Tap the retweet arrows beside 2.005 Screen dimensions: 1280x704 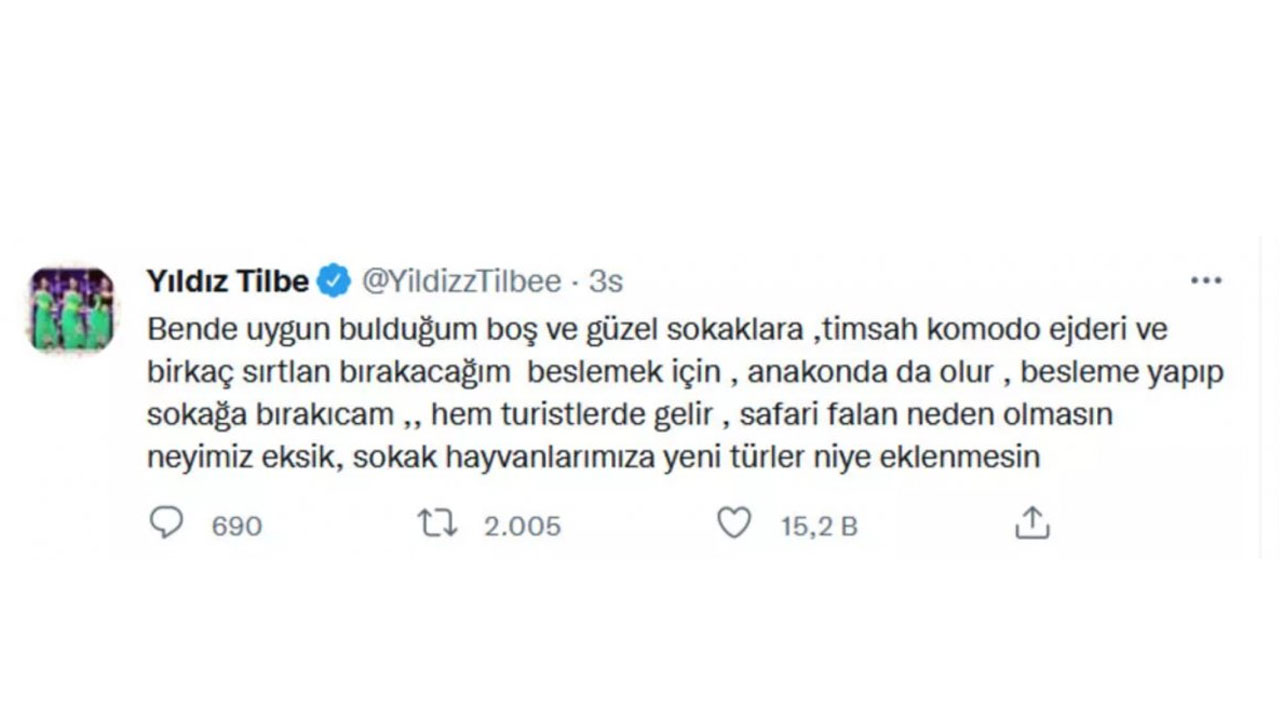coord(436,522)
